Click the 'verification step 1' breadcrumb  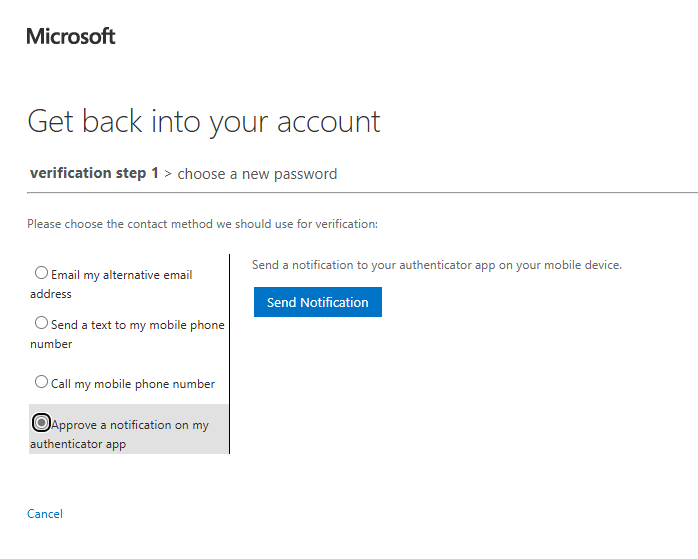[94, 173]
